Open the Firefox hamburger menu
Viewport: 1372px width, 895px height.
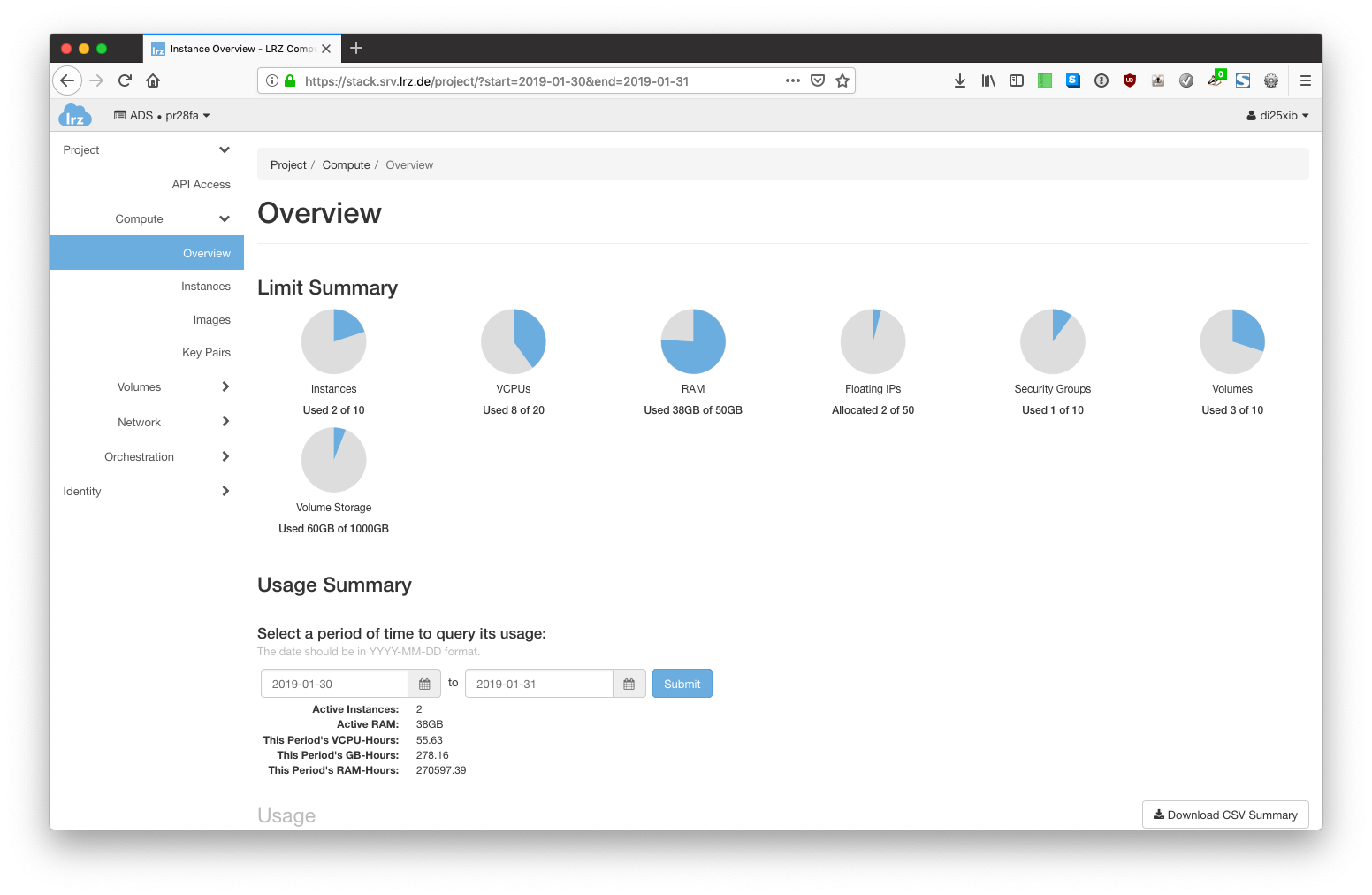pos(1305,80)
